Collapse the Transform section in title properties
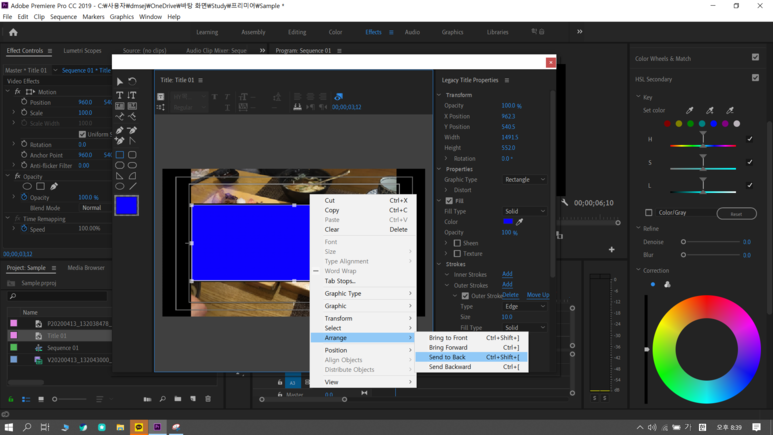The width and height of the screenshot is (773, 435). coord(439,95)
